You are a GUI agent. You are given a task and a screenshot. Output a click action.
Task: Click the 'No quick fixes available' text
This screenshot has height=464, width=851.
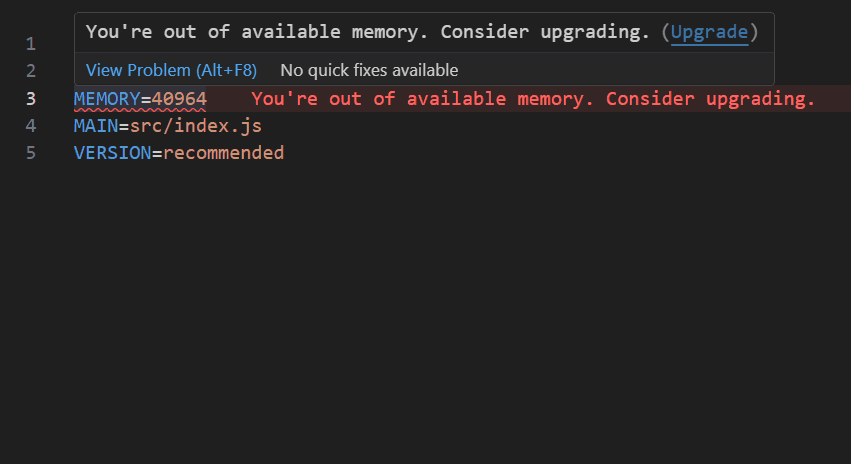(x=369, y=70)
